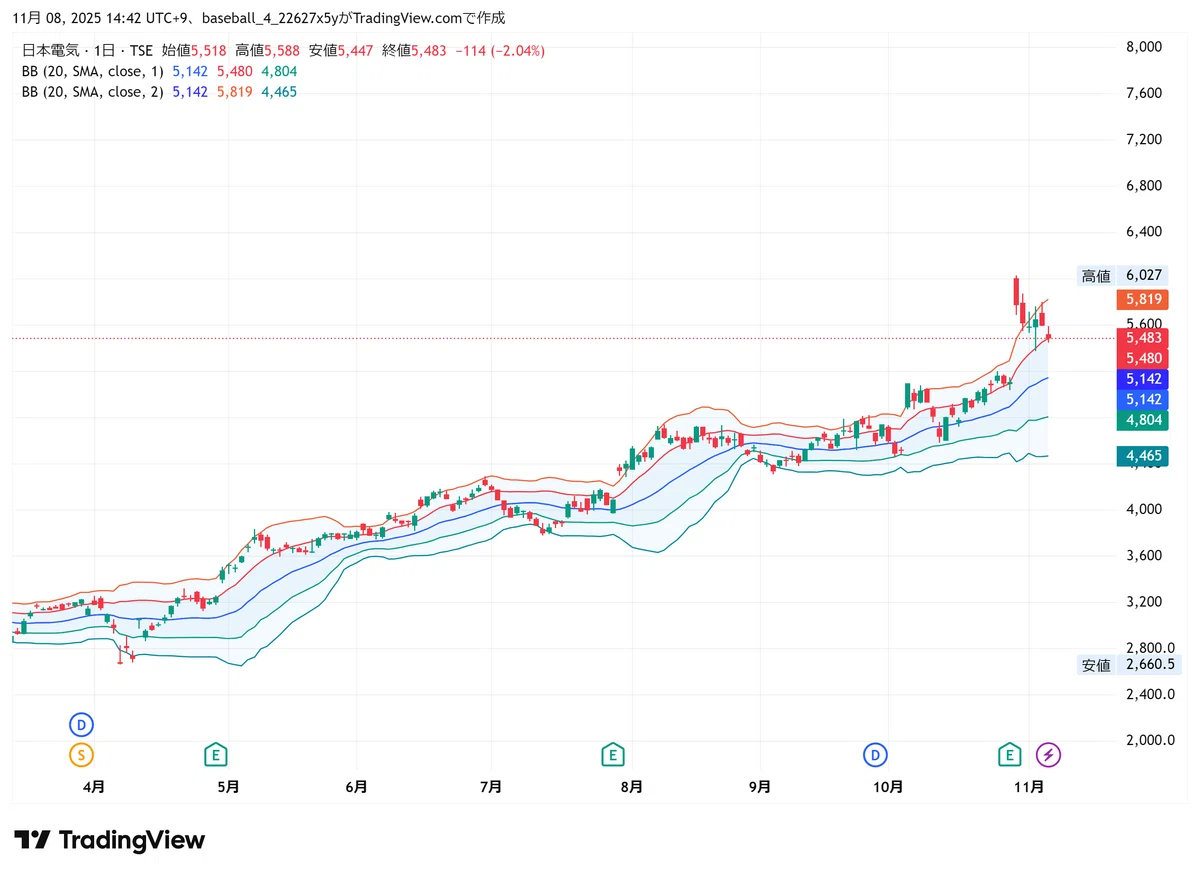
Task: Click the 5月 label on the time axis
Action: (x=228, y=787)
